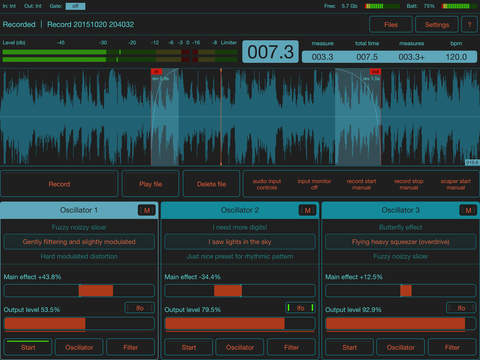Choose preset 'Fuzzy noizzy slicer' in Oscillator 3
Screen dimensions: 480x360
pos(401,257)
